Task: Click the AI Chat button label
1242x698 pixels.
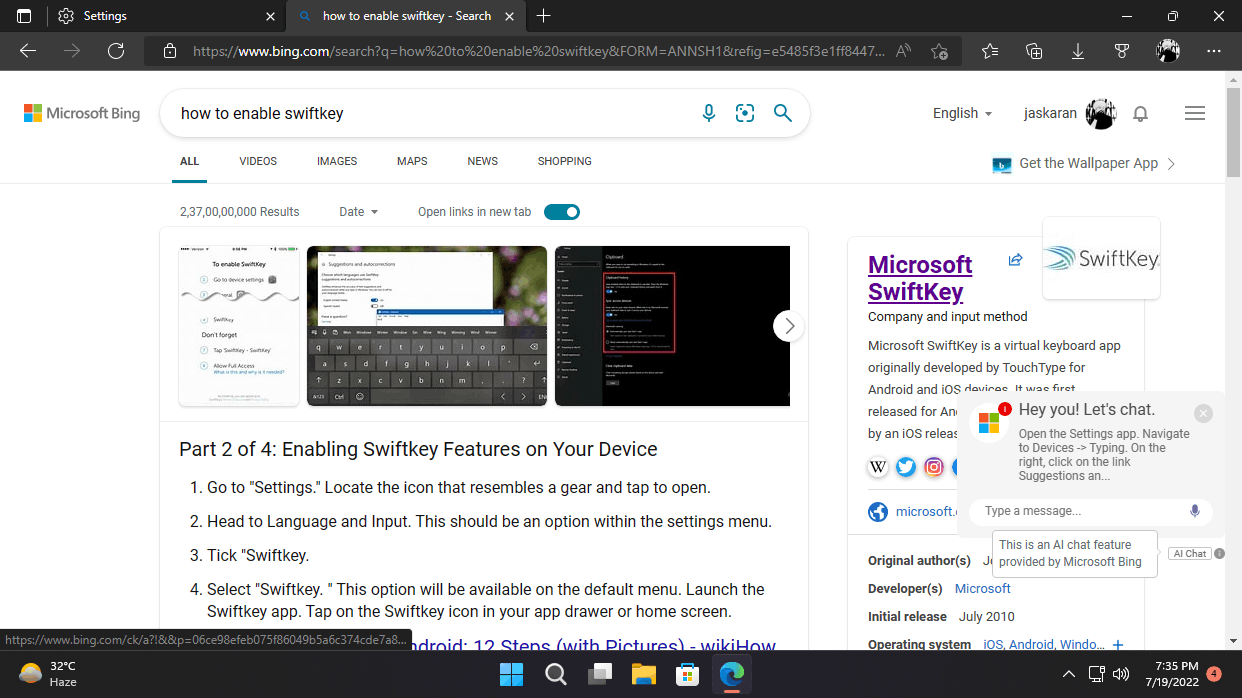Action: click(x=1190, y=553)
